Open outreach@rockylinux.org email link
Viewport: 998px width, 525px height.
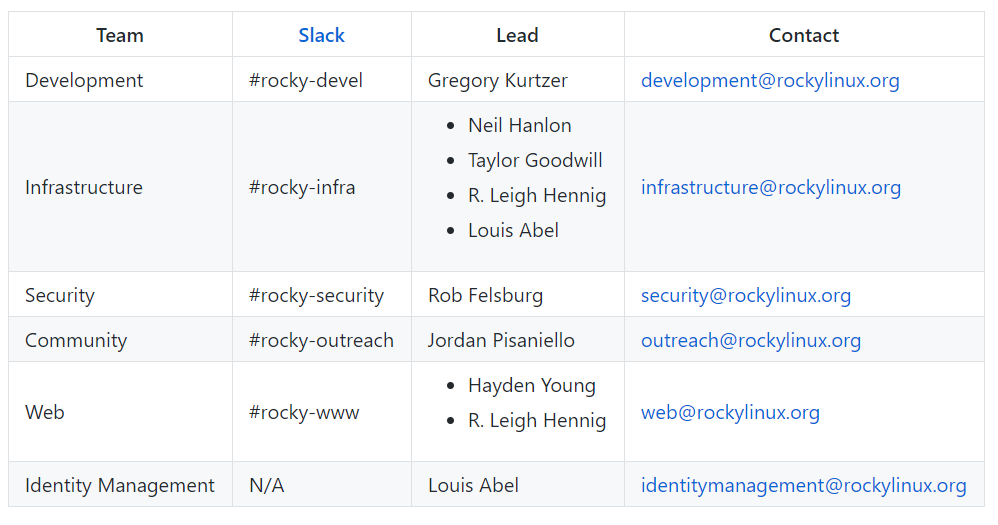coord(751,340)
